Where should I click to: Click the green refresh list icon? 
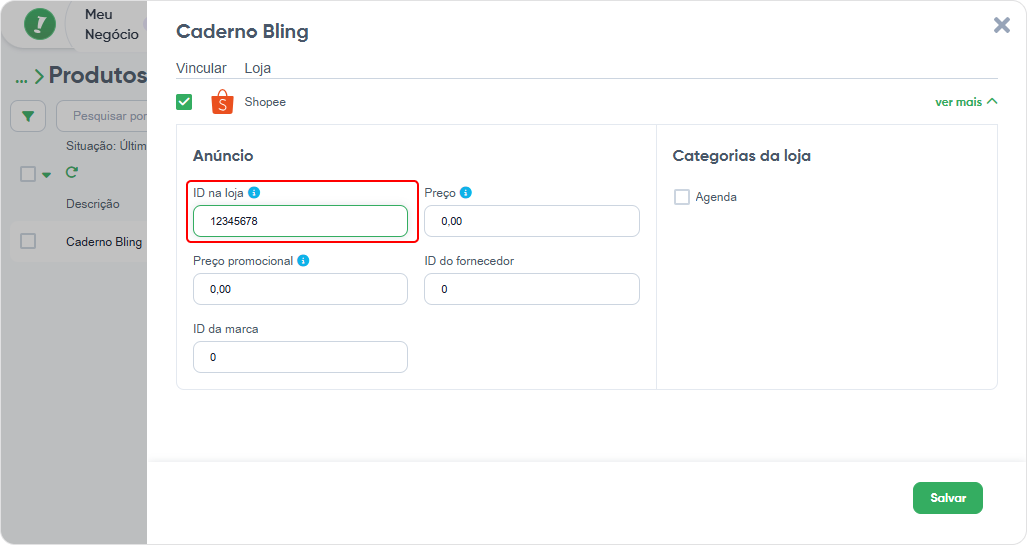click(72, 172)
